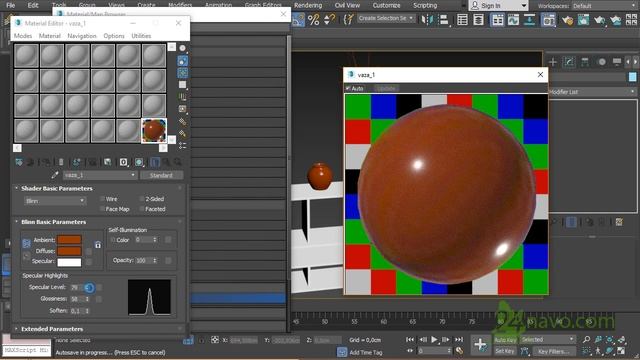This screenshot has height=360, width=640.
Task: Select the orange vaza_1 material sample slot
Action: pos(154,131)
